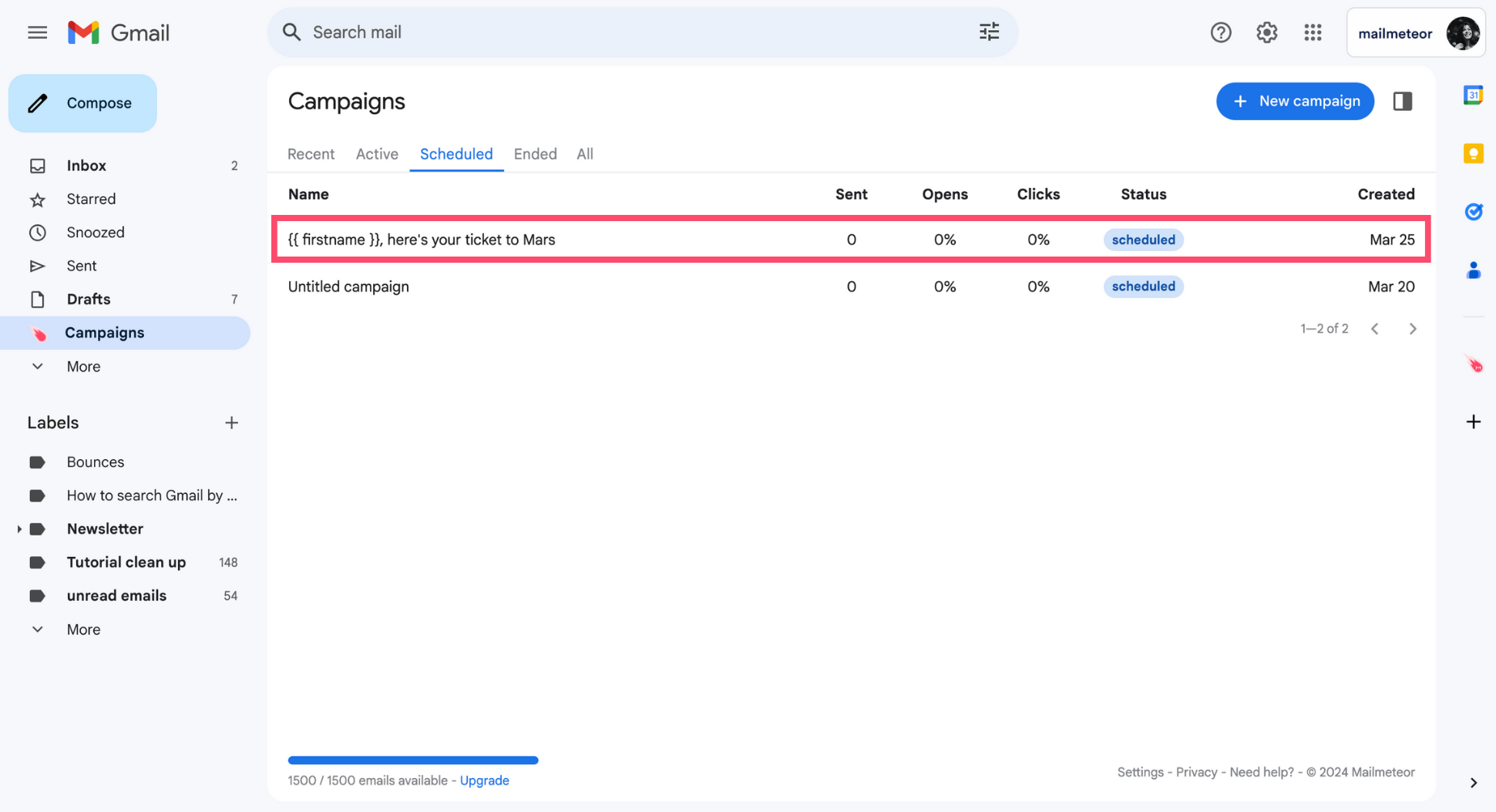
Task: Open Google Tasks side panel icon
Action: pyautogui.click(x=1473, y=211)
